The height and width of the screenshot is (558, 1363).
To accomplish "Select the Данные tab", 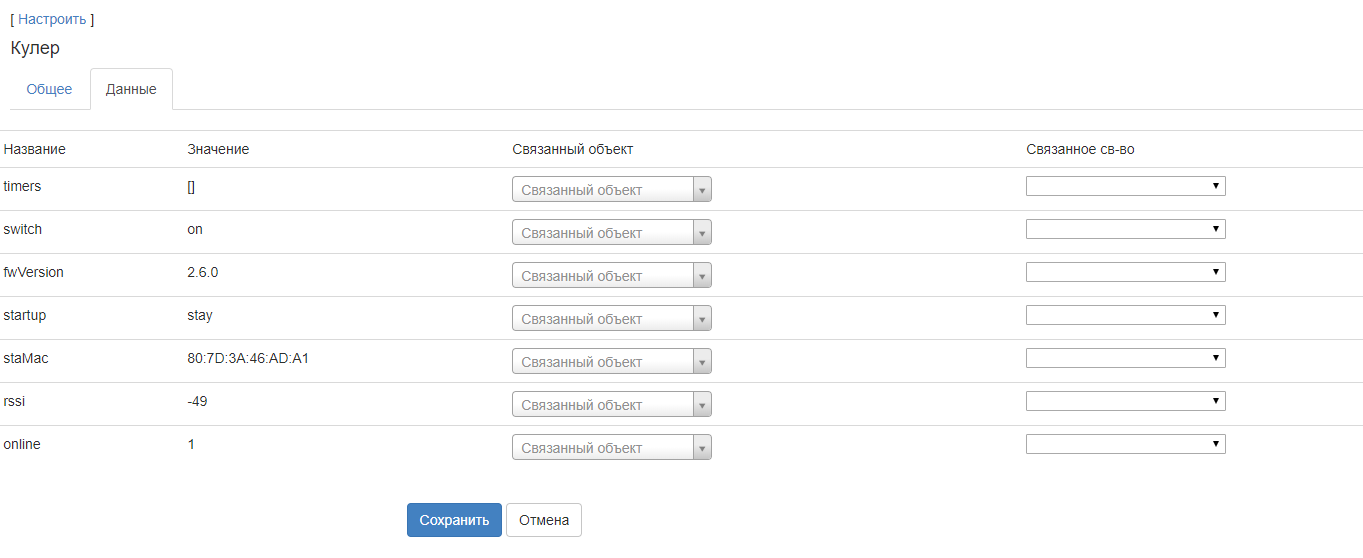I will click(x=131, y=89).
